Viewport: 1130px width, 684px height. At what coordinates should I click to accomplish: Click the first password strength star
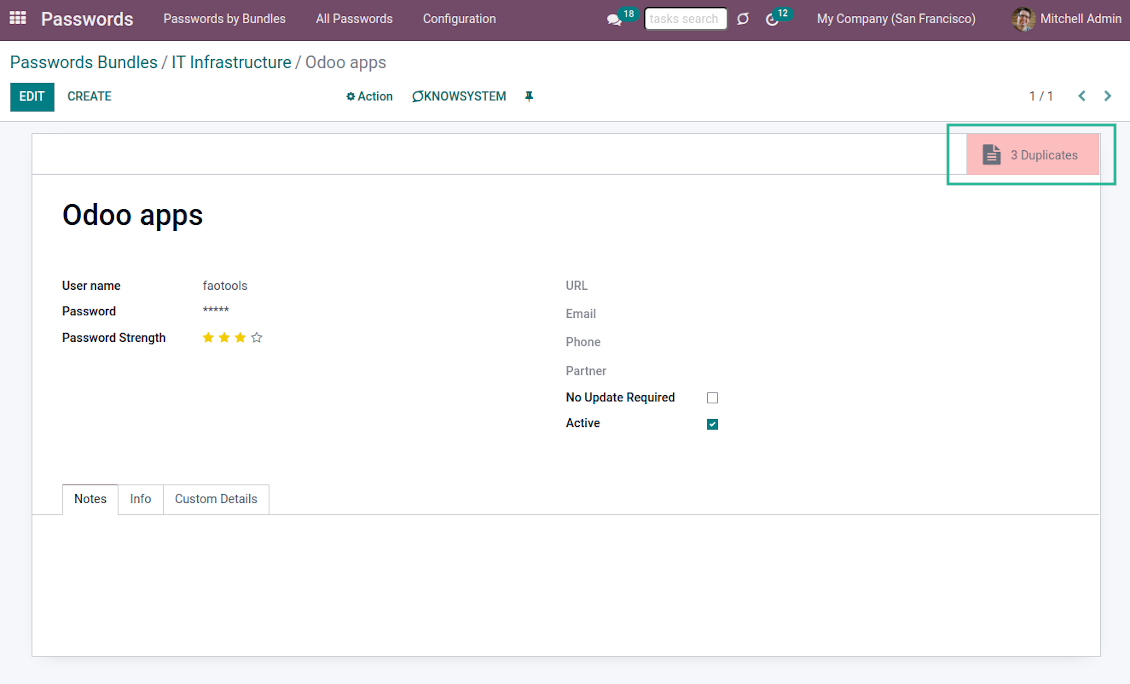click(x=208, y=337)
